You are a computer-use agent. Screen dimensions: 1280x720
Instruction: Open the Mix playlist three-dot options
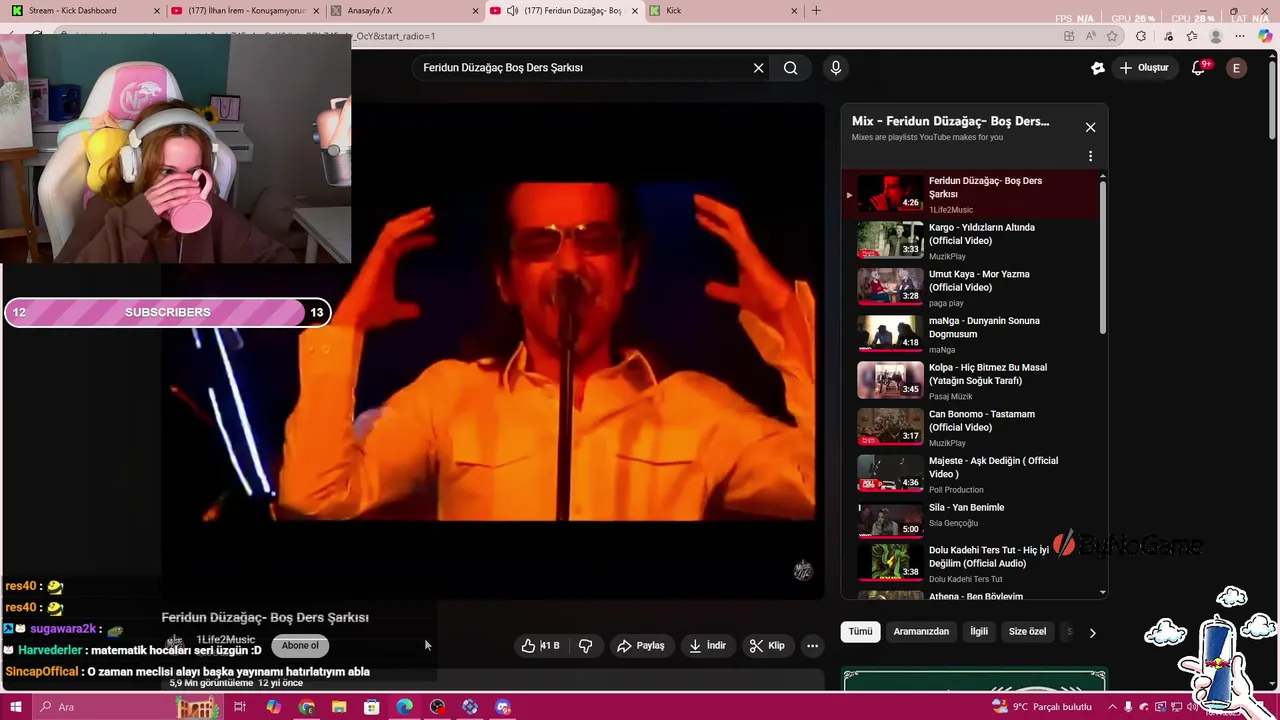click(1090, 156)
